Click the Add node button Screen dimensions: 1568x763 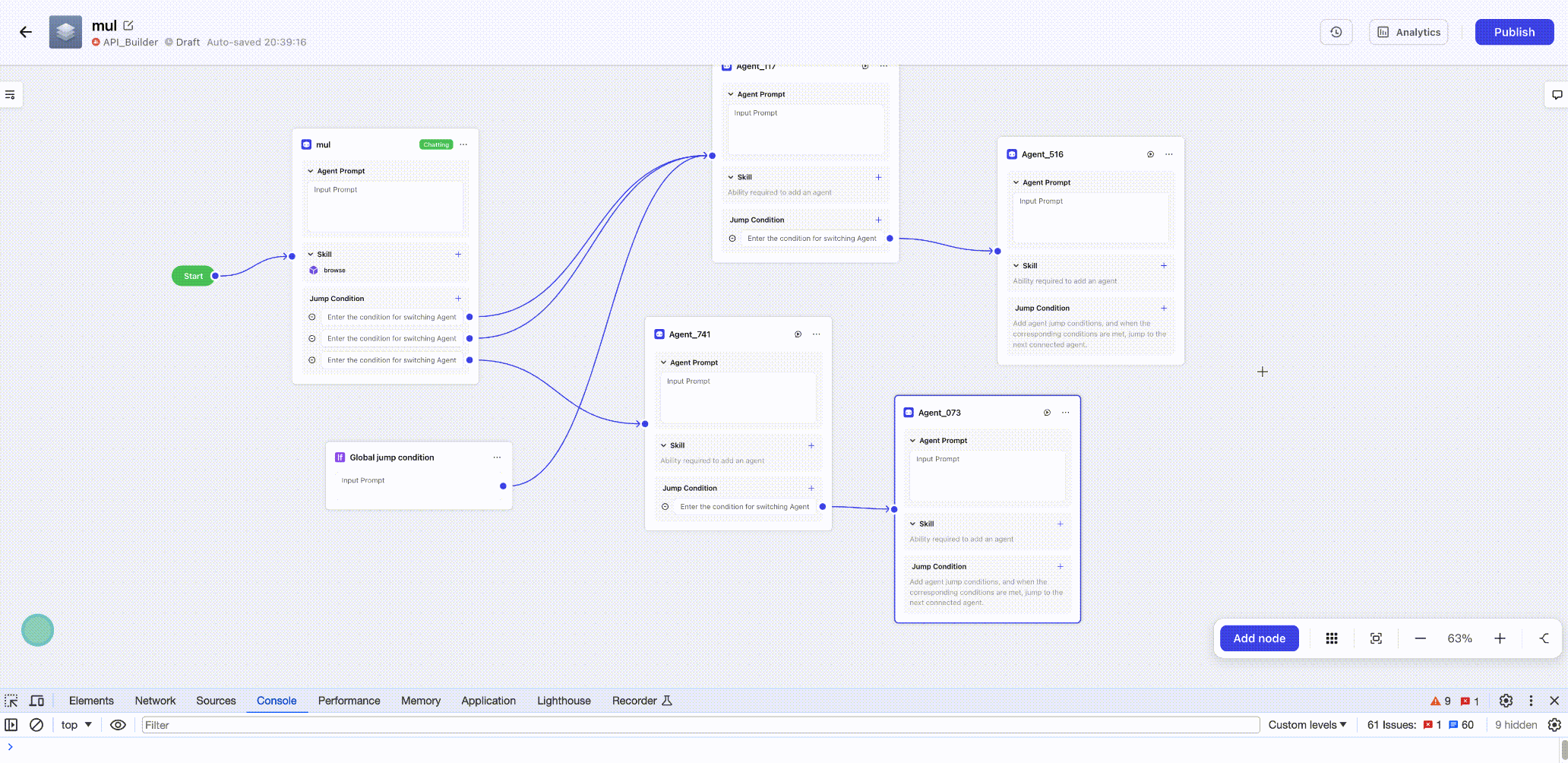[1259, 638]
